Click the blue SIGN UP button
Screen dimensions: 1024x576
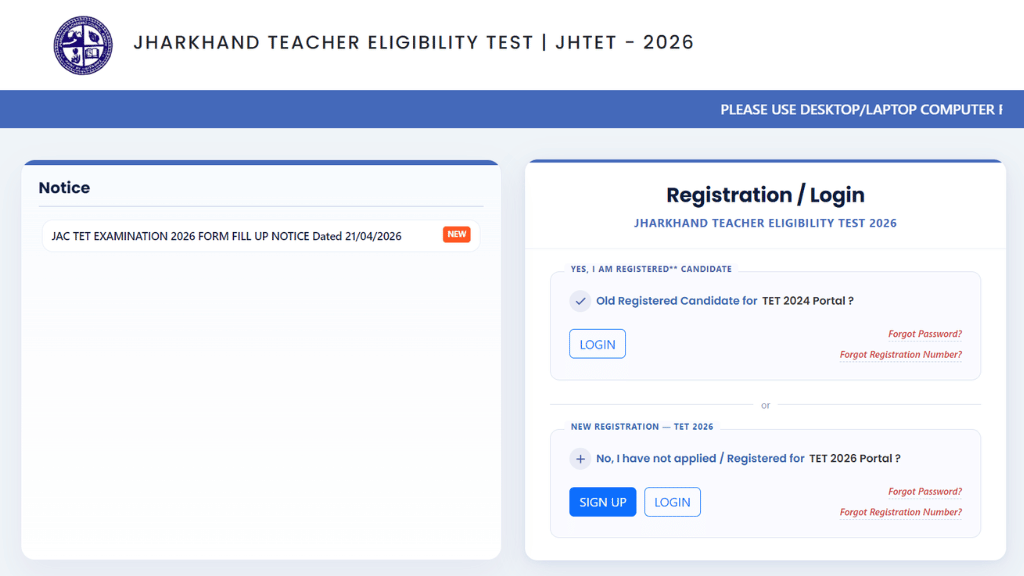click(x=602, y=501)
